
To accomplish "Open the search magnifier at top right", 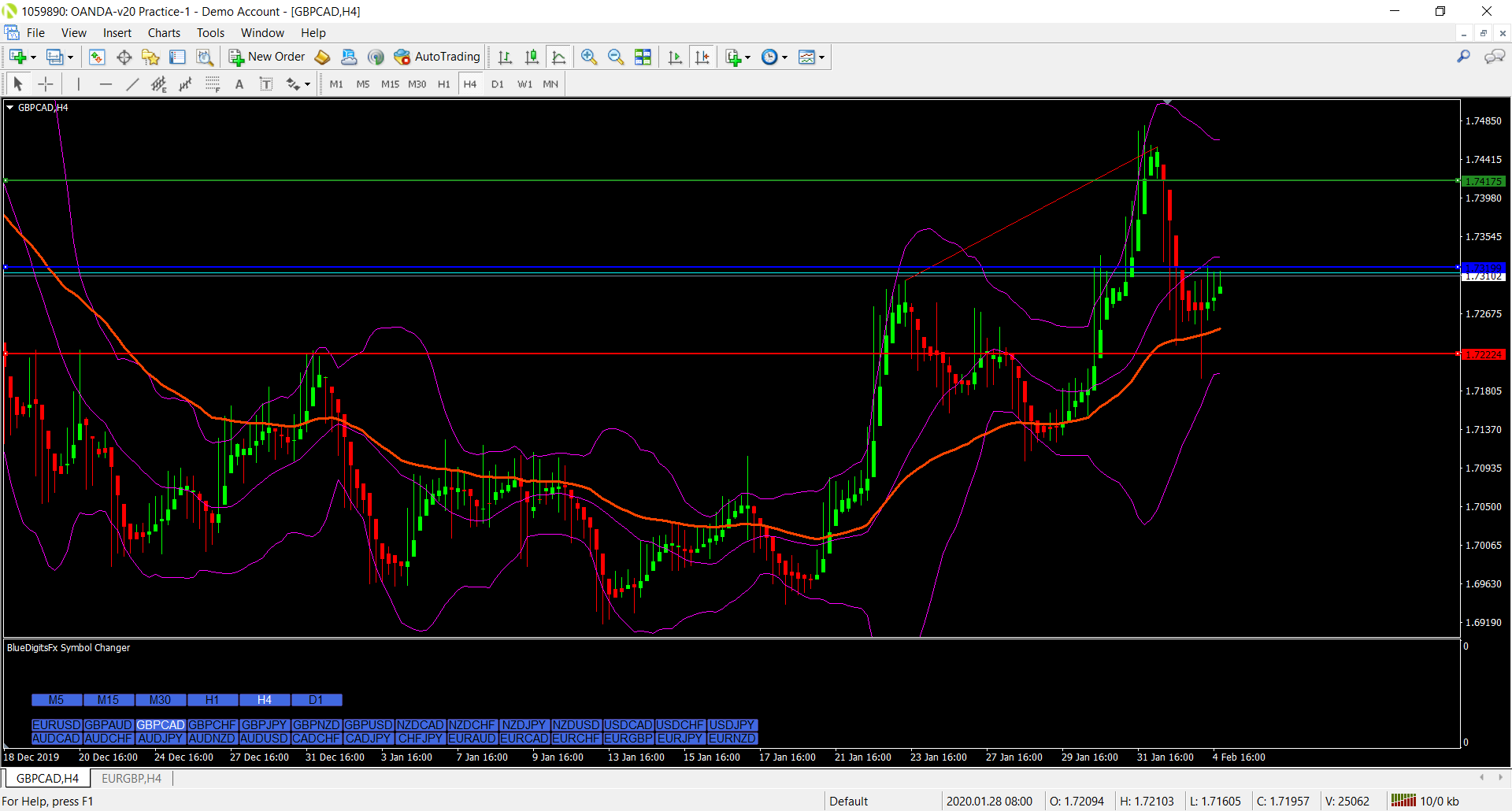I will click(1463, 57).
